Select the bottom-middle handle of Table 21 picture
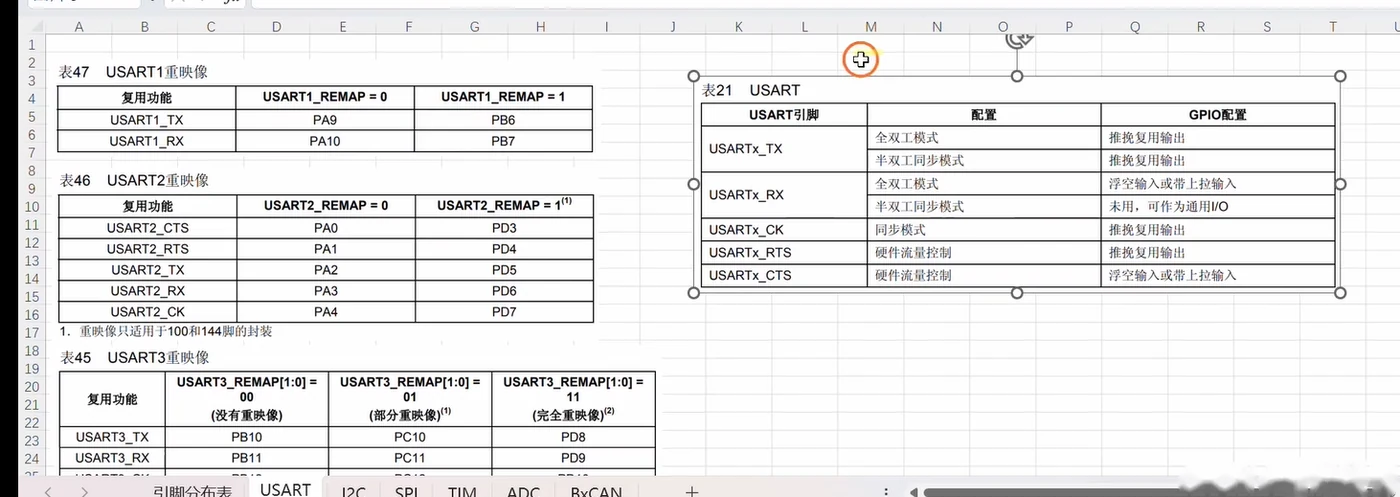The height and width of the screenshot is (497, 1400). coord(1017,292)
